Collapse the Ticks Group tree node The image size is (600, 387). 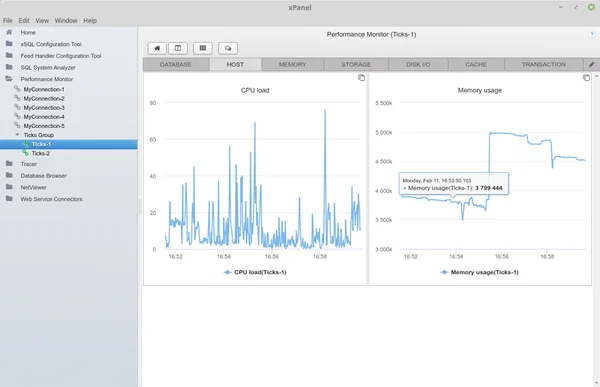tap(17, 135)
